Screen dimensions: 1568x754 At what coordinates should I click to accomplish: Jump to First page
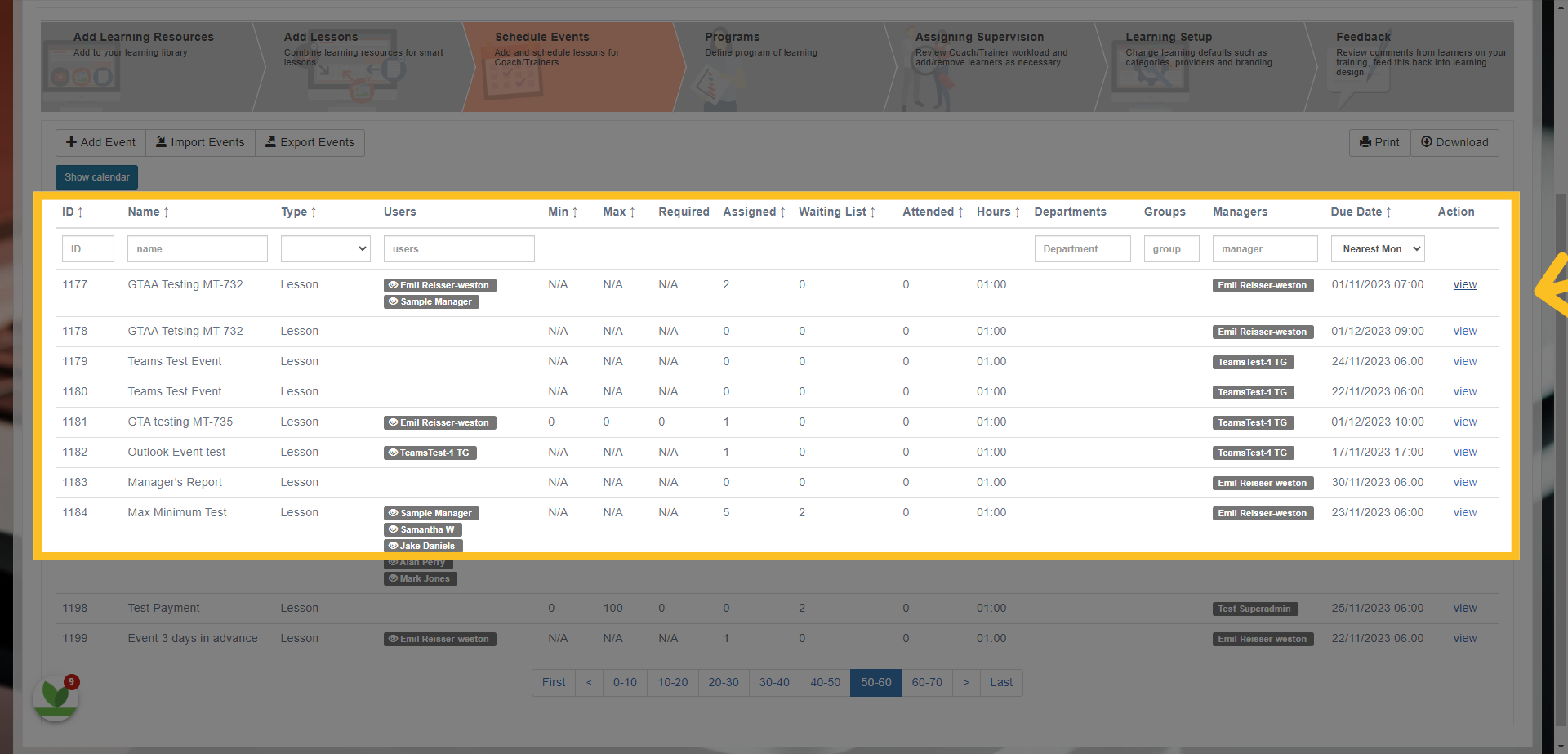pos(554,683)
